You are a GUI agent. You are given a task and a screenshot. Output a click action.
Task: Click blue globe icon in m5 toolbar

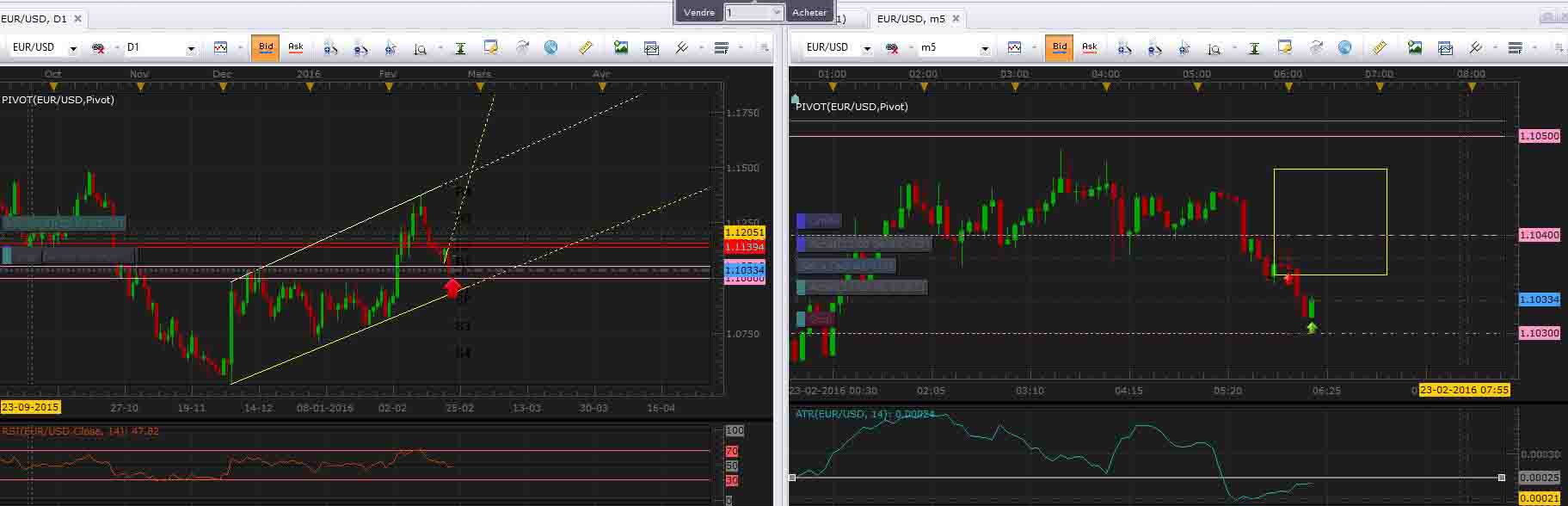[x=1344, y=47]
